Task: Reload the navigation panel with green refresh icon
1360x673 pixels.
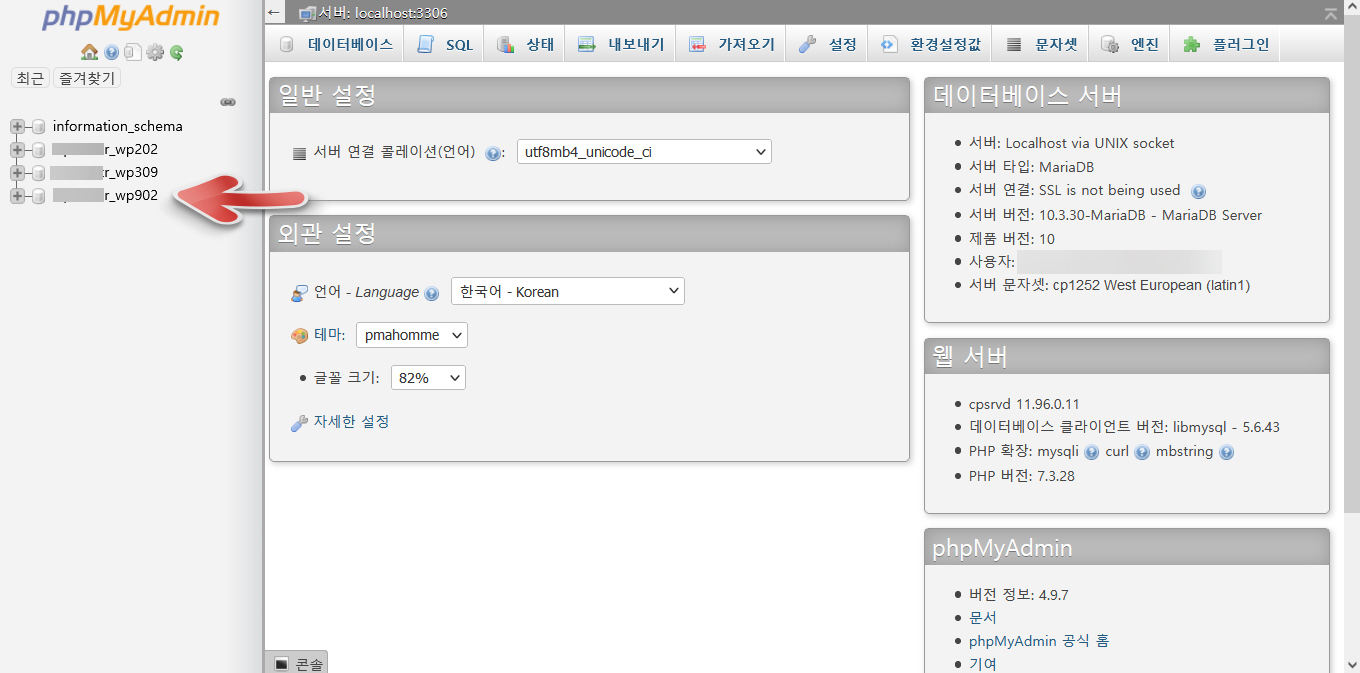Action: tap(176, 52)
